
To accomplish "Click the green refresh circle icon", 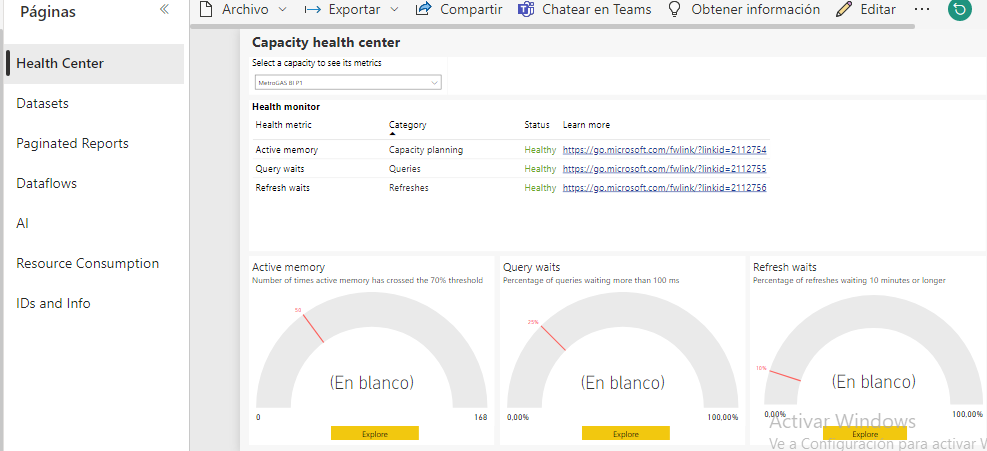I will coord(959,9).
